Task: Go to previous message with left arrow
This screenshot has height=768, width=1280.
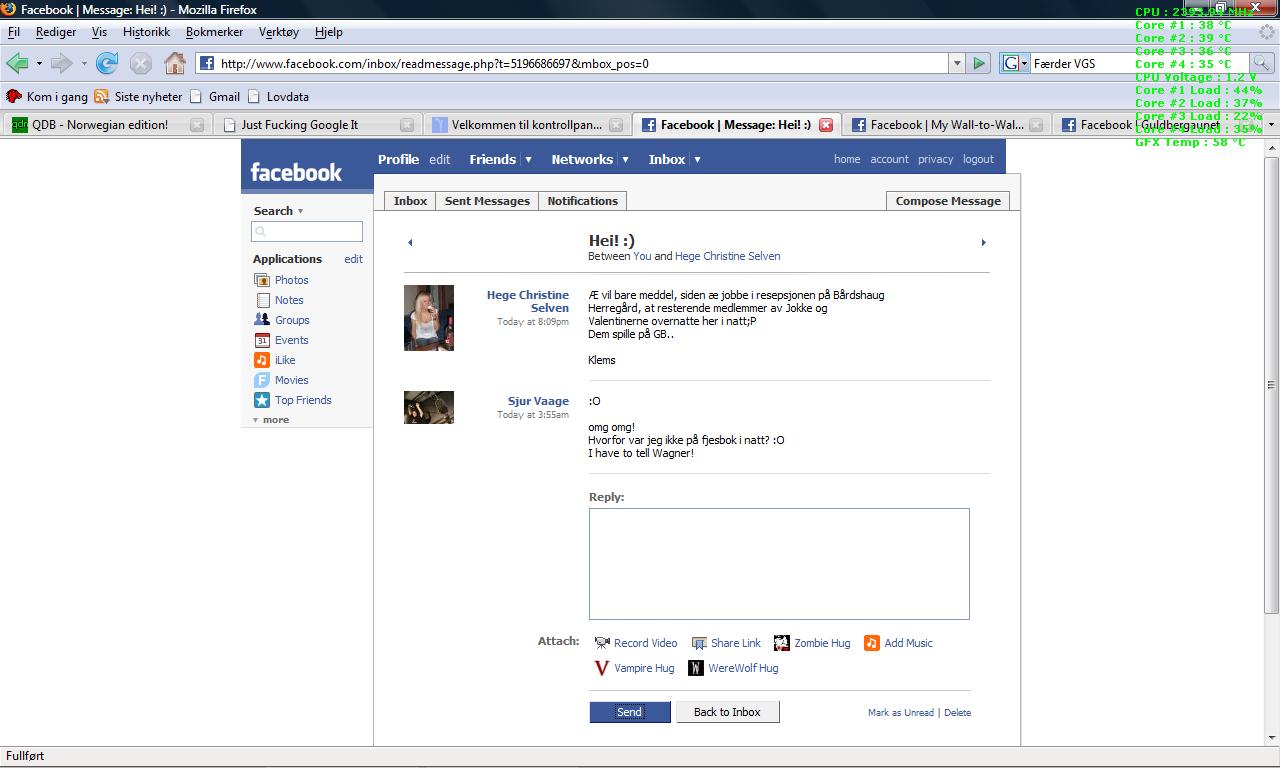Action: pos(410,242)
